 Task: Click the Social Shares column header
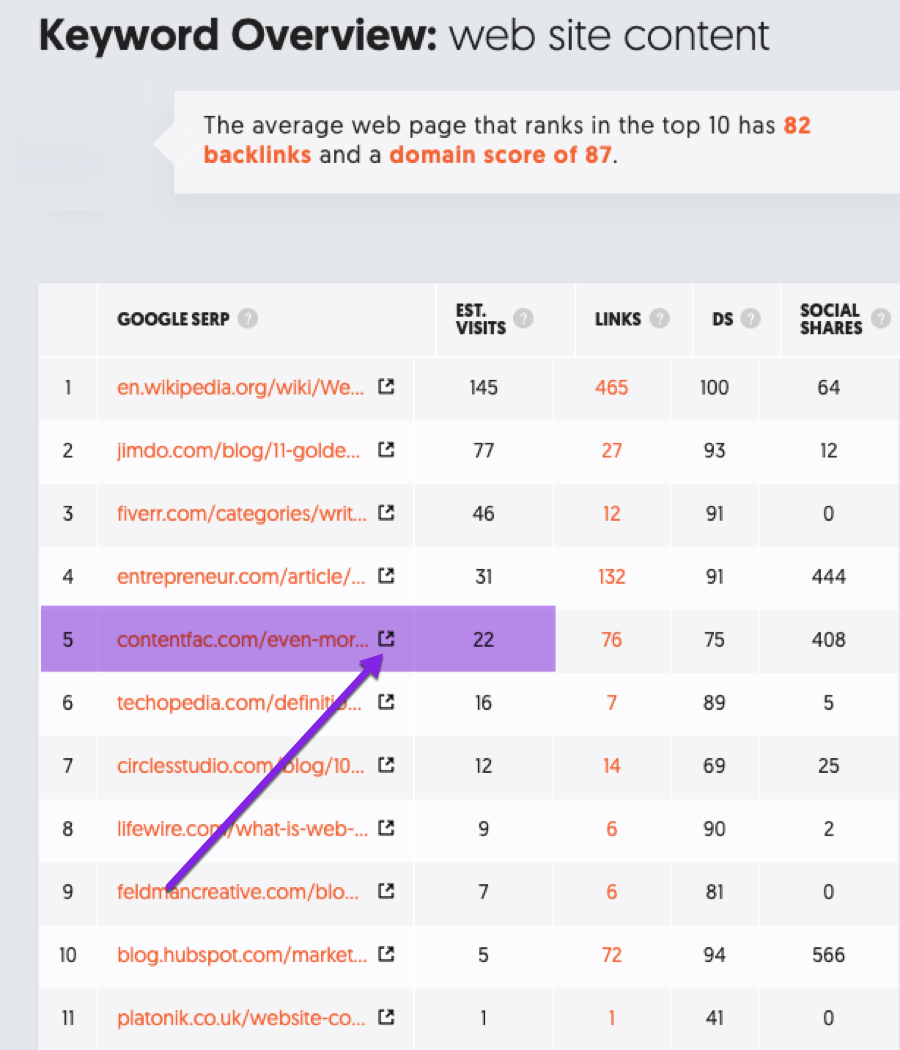point(830,319)
